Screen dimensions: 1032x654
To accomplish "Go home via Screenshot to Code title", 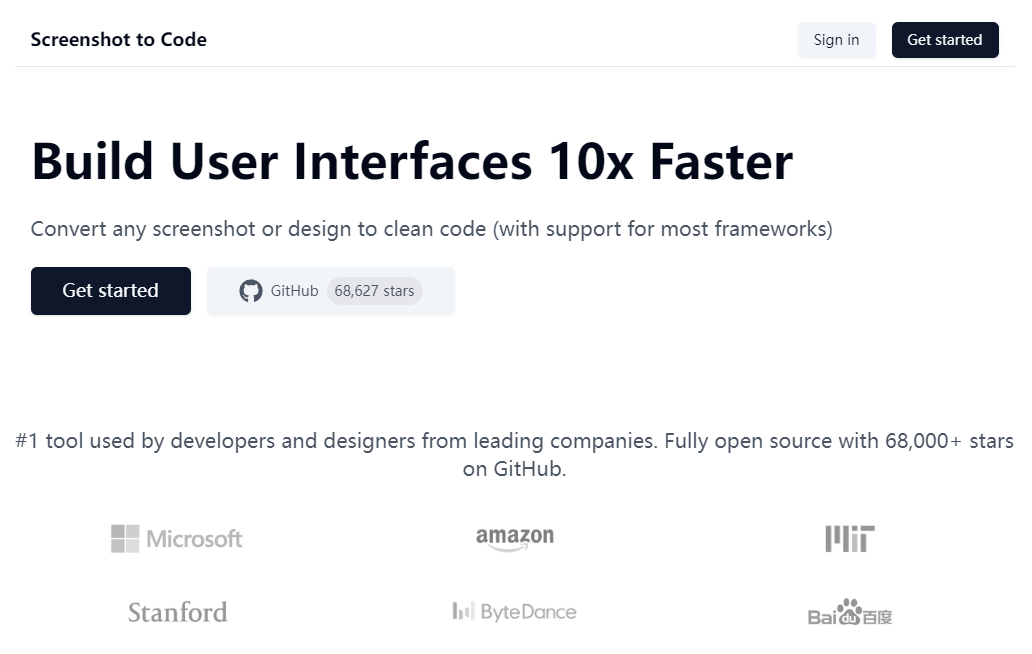I will (119, 40).
